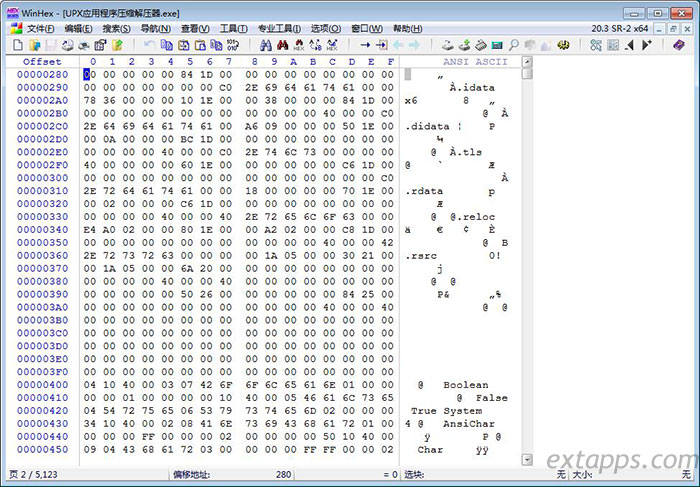Open the 专业工具(I) menu
Viewport: 700px width, 487px height.
coord(279,29)
